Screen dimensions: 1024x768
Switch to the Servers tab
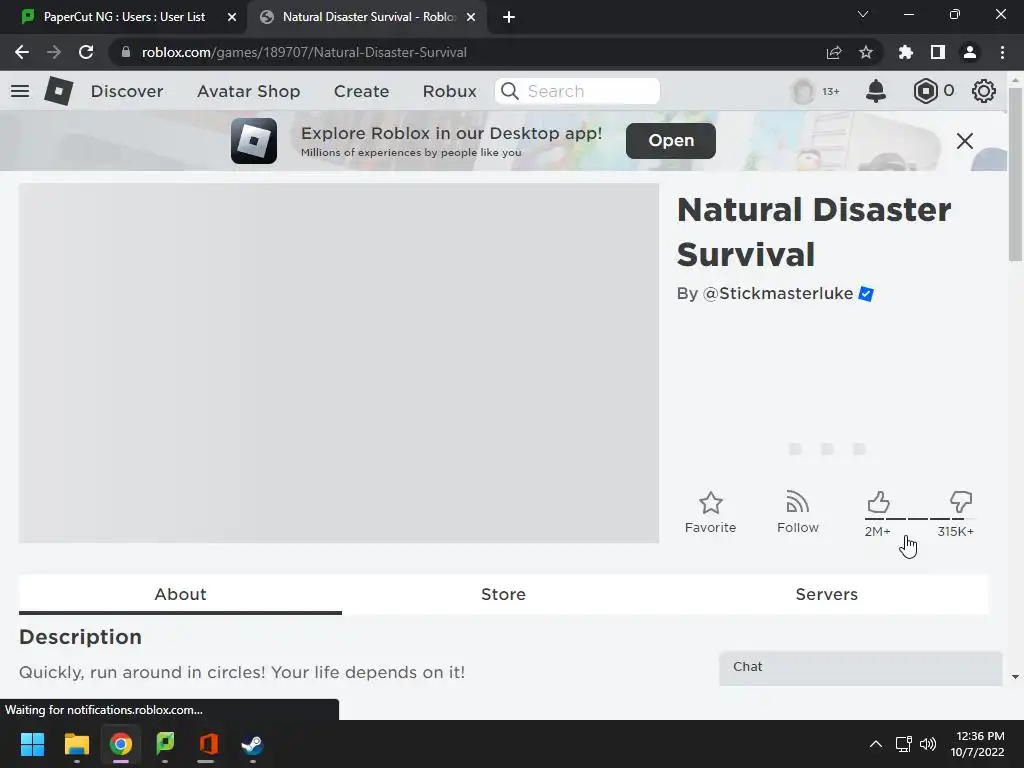click(827, 594)
